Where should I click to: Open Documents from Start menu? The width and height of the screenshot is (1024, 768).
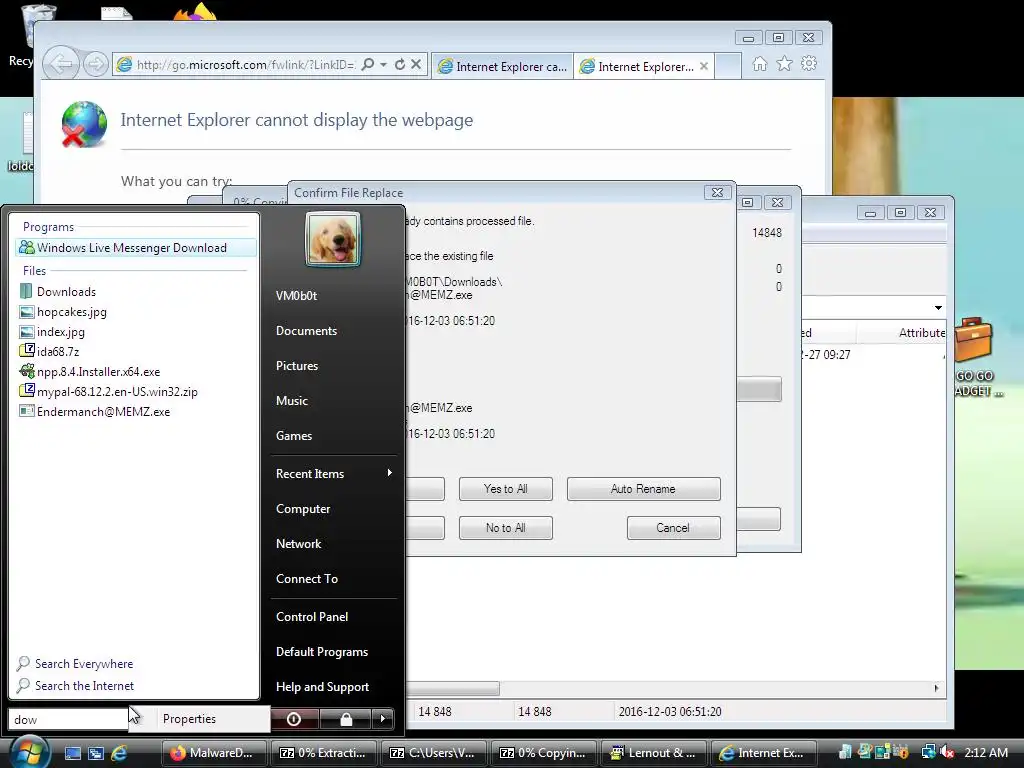coord(306,331)
